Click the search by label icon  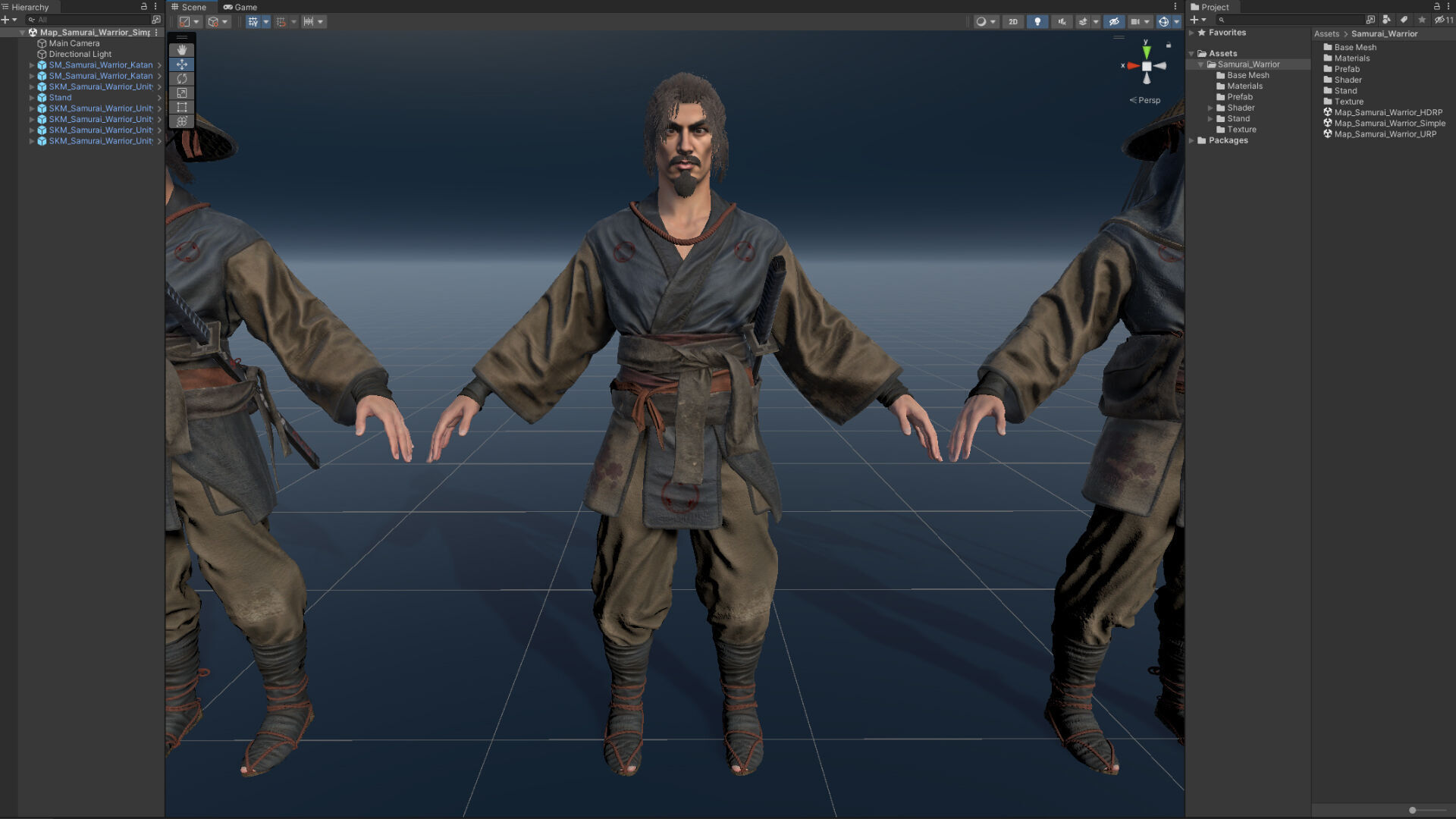pyautogui.click(x=1404, y=20)
